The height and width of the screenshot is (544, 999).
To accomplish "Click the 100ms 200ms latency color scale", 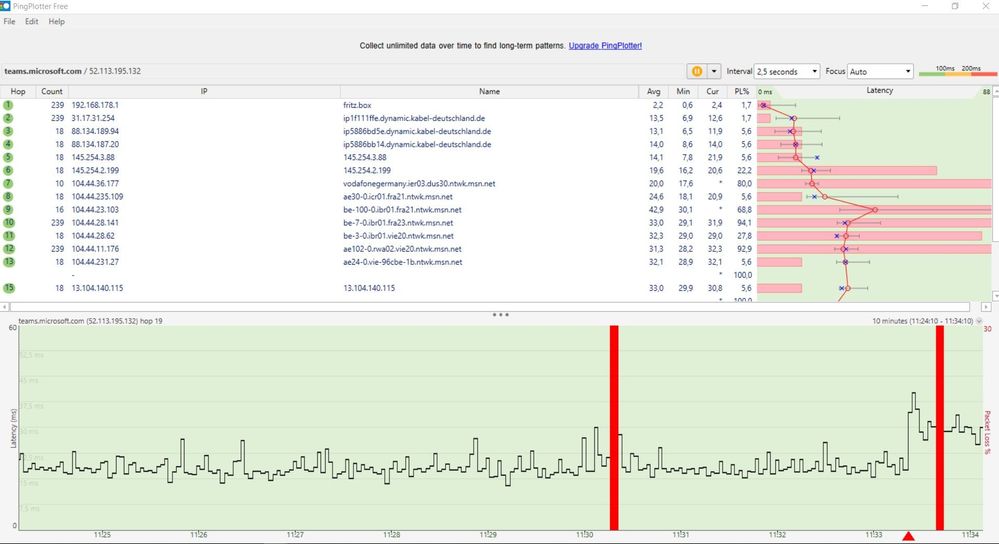I will [x=958, y=71].
